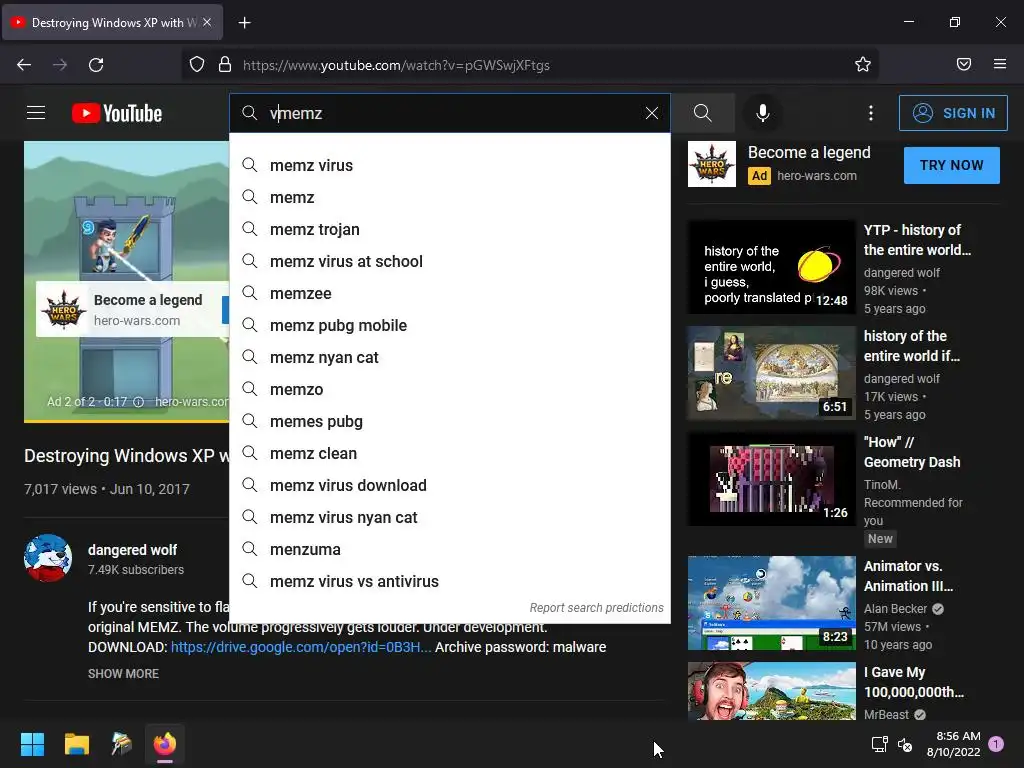Open the notification count badge
This screenshot has width=1024, height=768.
coord(996,744)
